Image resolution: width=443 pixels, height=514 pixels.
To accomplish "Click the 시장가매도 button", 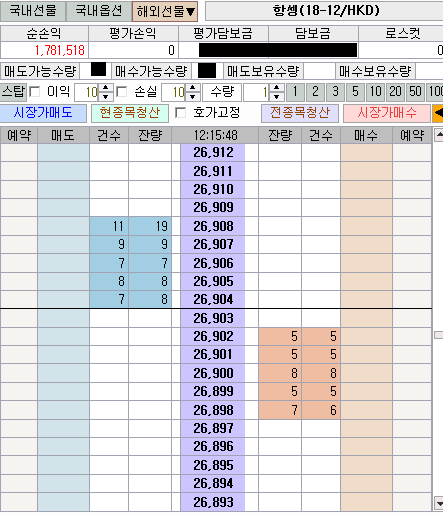I will coord(43,113).
